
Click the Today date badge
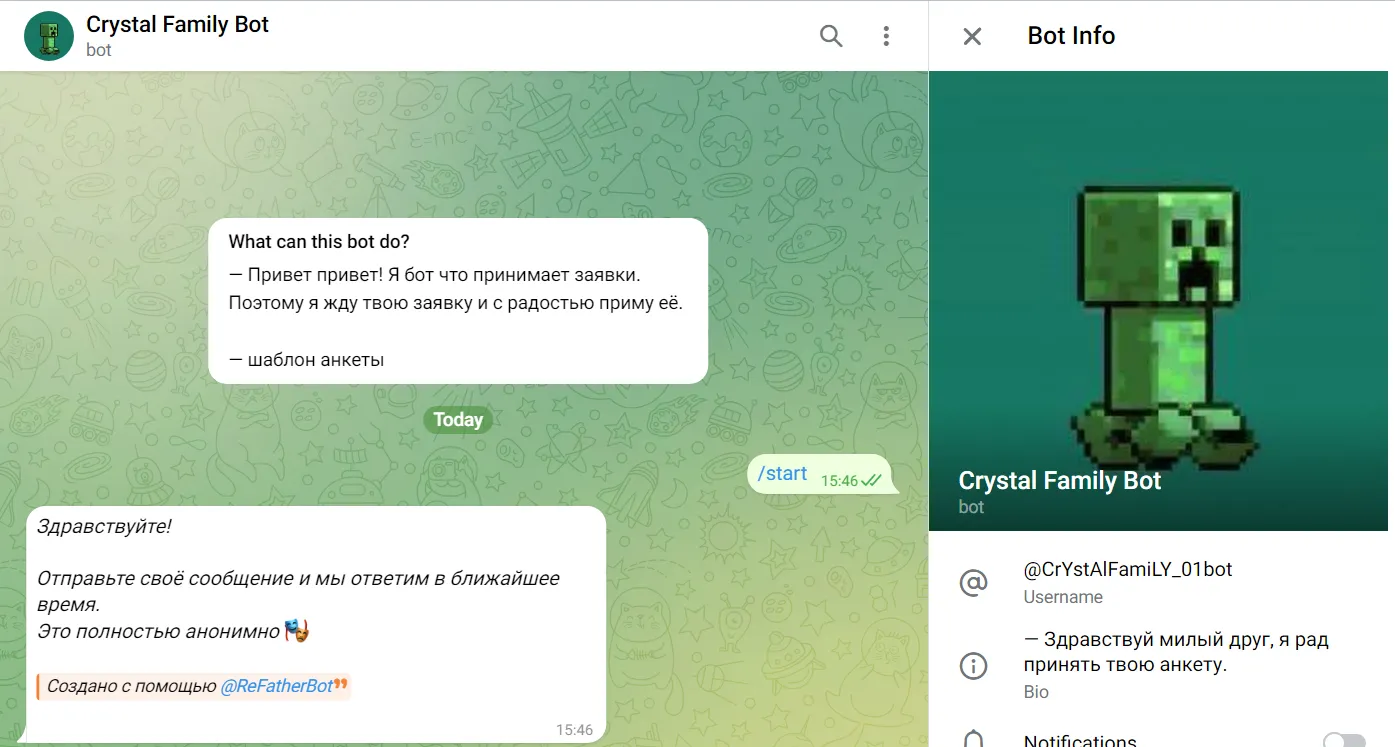pyautogui.click(x=458, y=420)
